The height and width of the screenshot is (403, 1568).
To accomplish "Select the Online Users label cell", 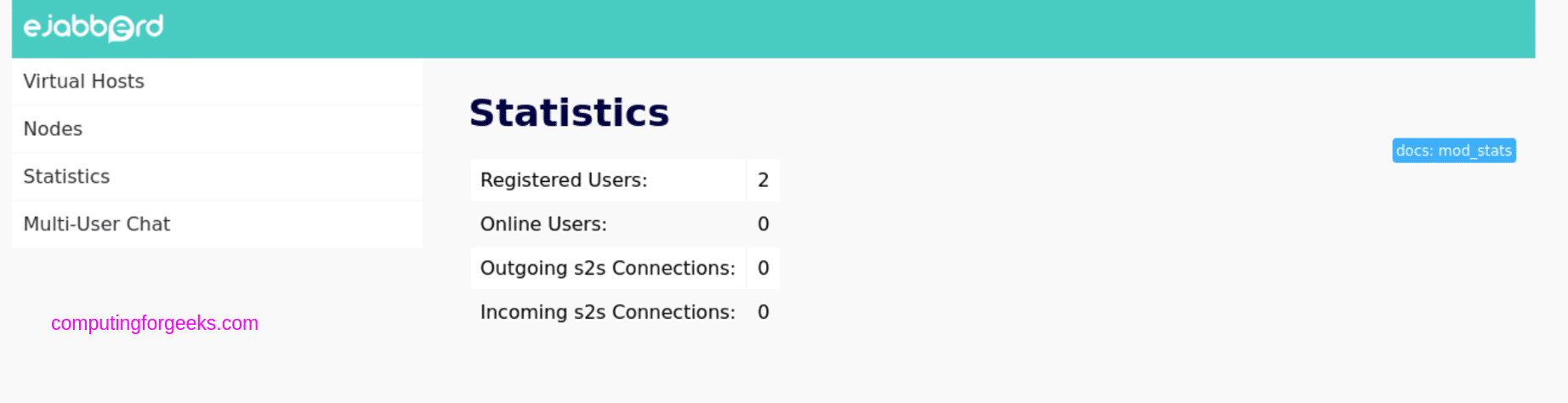I will (608, 224).
